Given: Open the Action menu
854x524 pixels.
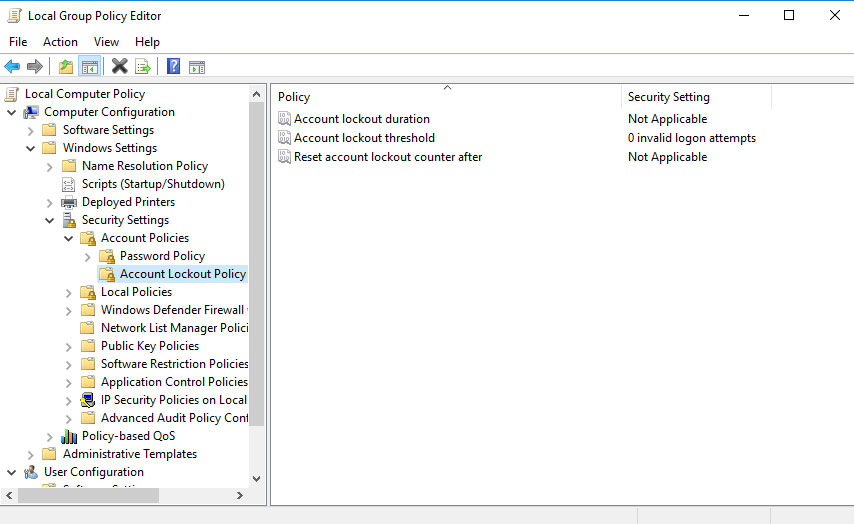Looking at the screenshot, I should coord(60,42).
